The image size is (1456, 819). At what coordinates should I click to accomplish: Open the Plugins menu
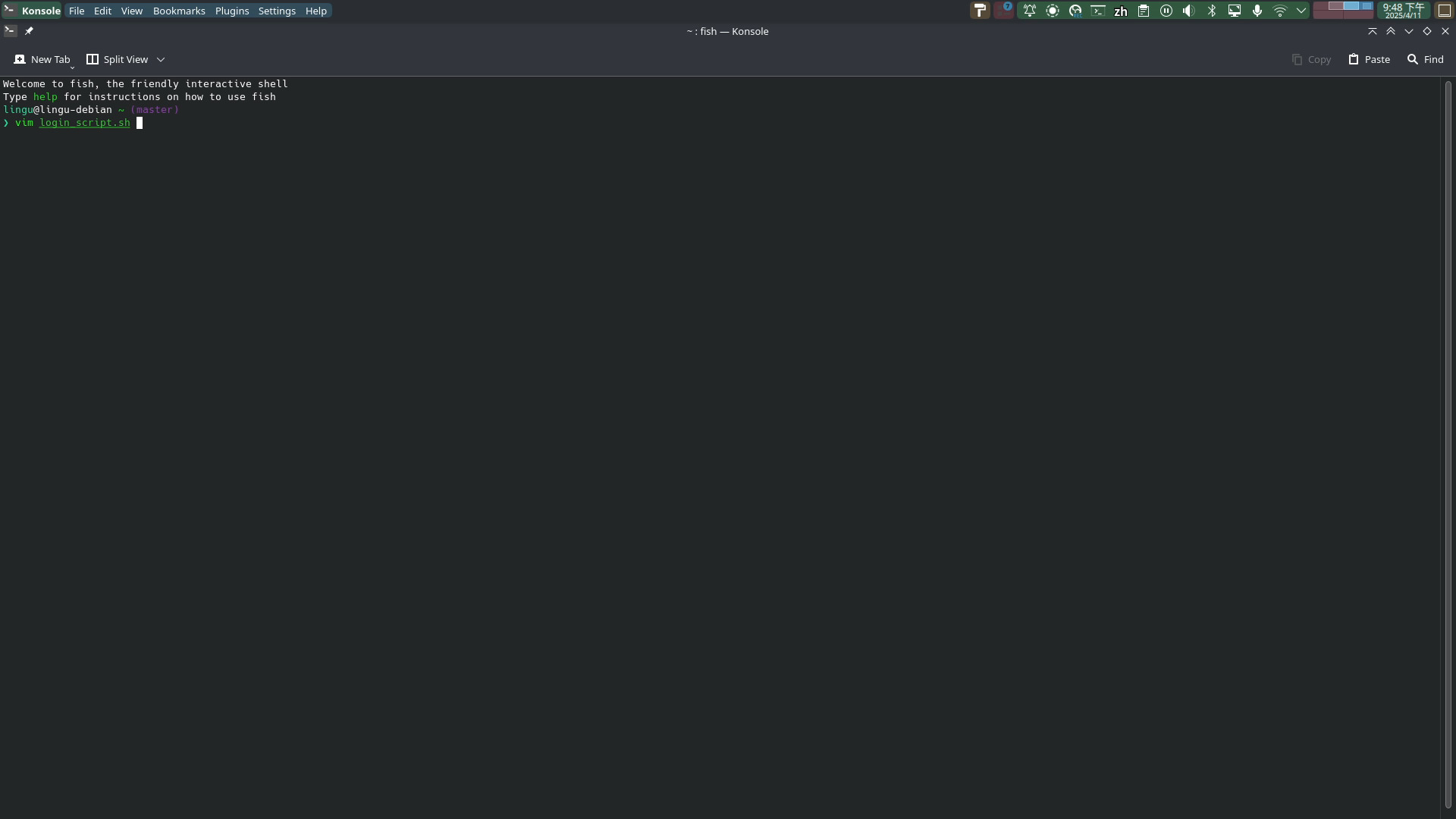pyautogui.click(x=232, y=11)
